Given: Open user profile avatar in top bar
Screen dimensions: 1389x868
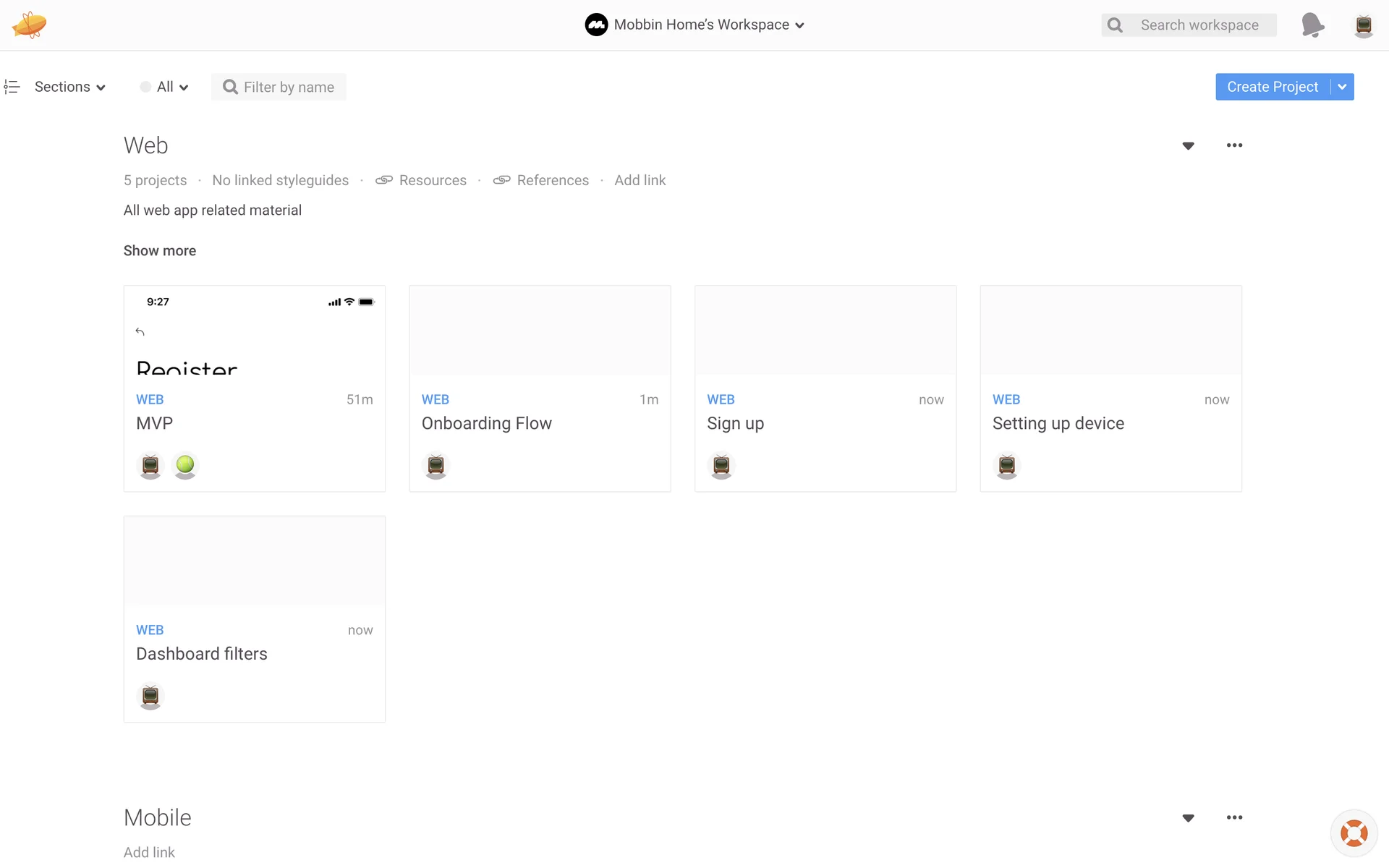Looking at the screenshot, I should (1364, 25).
